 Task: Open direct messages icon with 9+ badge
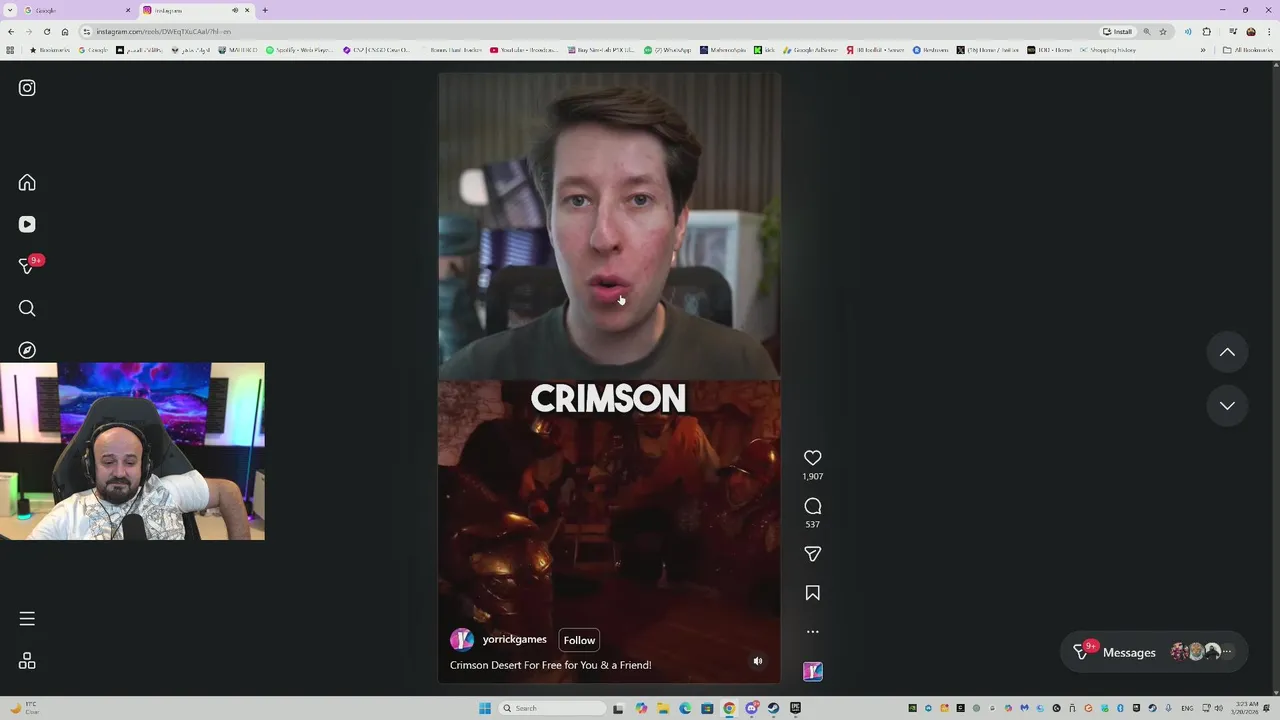click(27, 266)
